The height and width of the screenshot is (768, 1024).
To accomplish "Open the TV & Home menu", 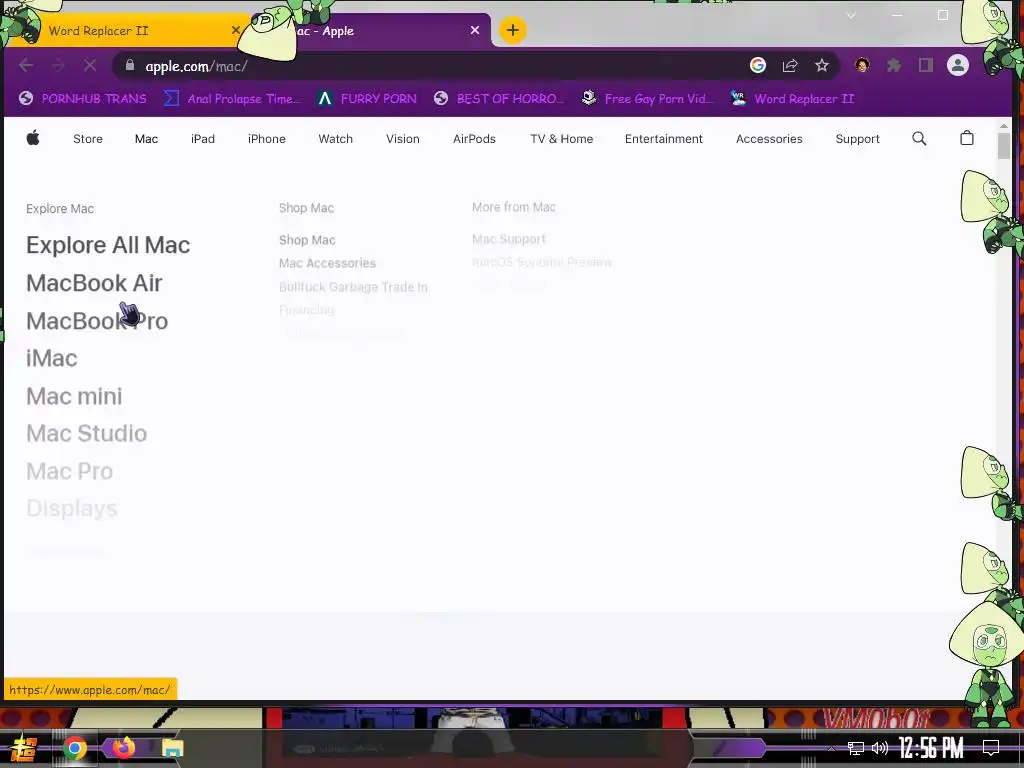I will 562,138.
